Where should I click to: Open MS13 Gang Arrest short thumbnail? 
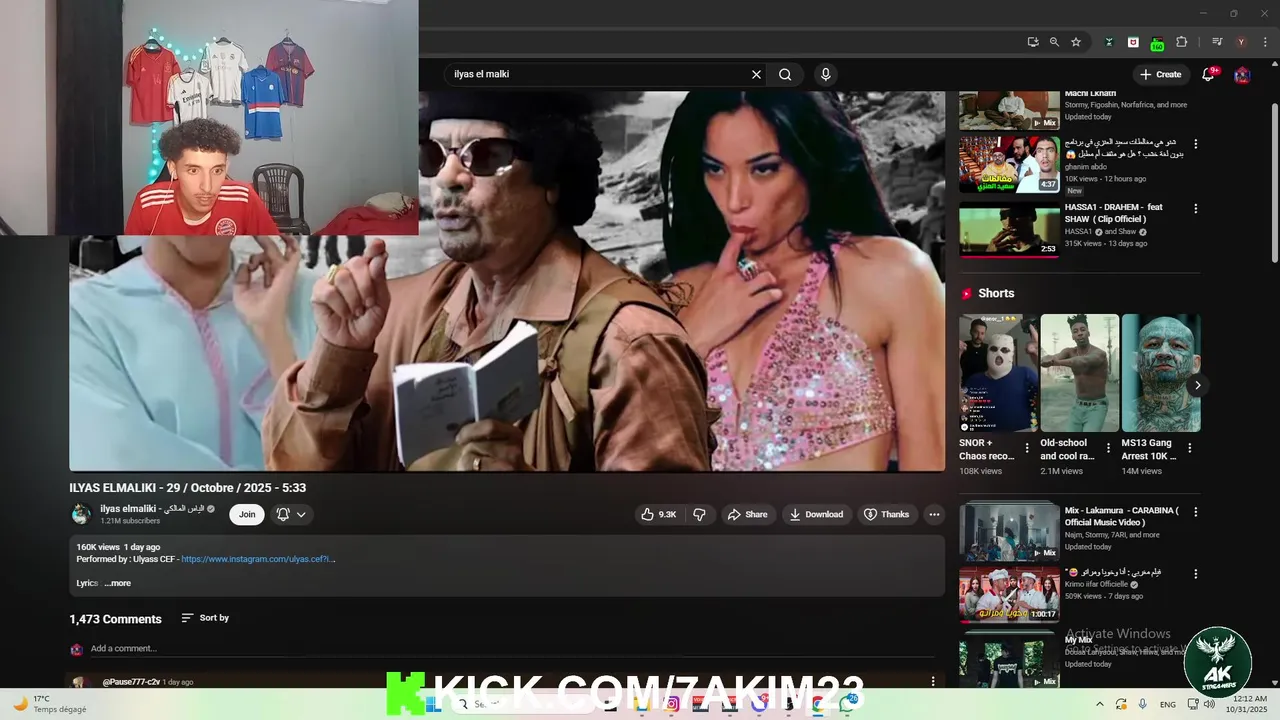pyautogui.click(x=1161, y=373)
